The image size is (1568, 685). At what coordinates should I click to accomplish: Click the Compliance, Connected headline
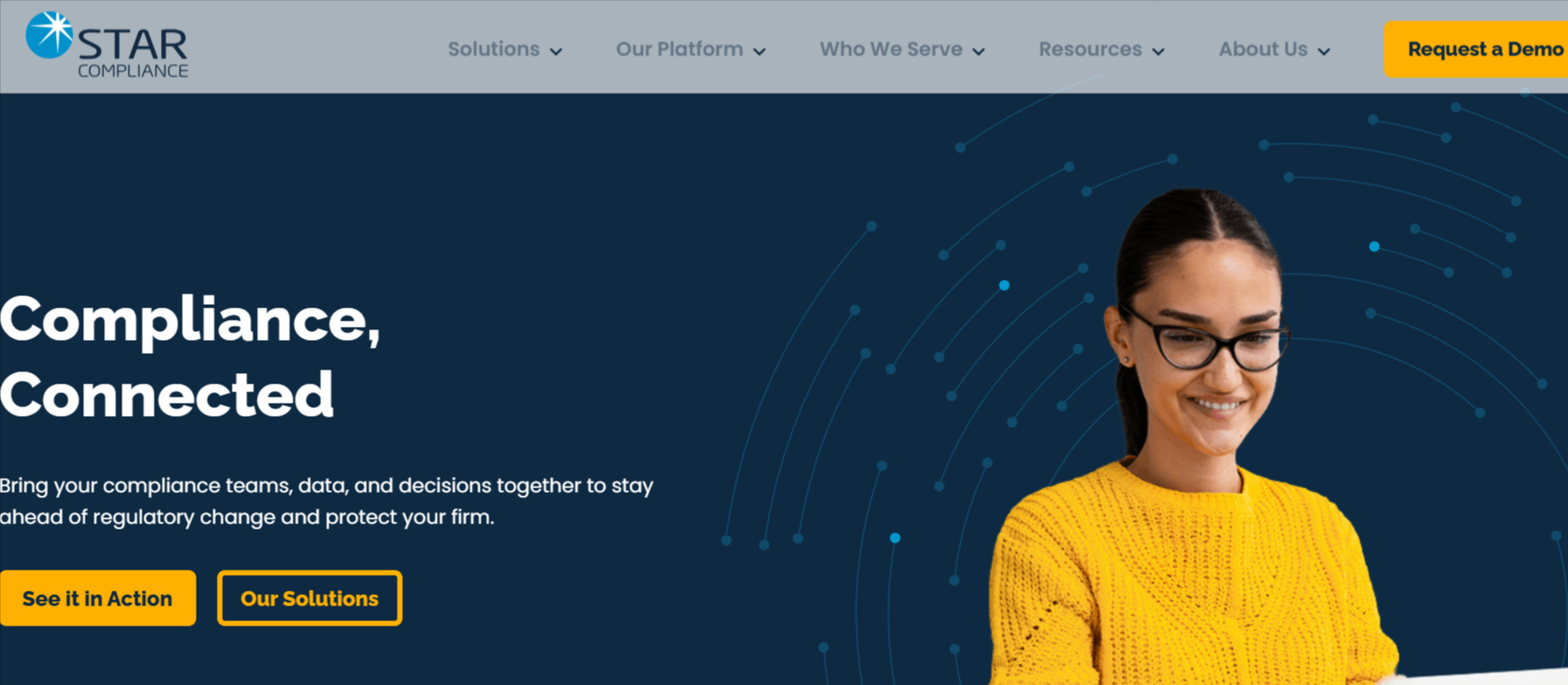coord(191,357)
